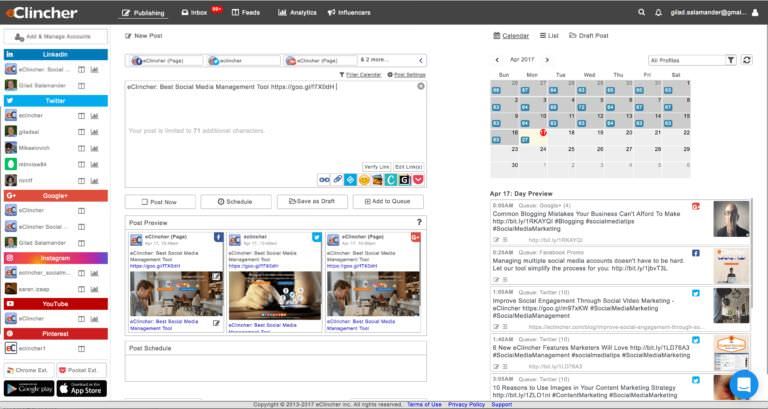
Task: Open the black G (Giphy) icon
Action: [x=404, y=180]
